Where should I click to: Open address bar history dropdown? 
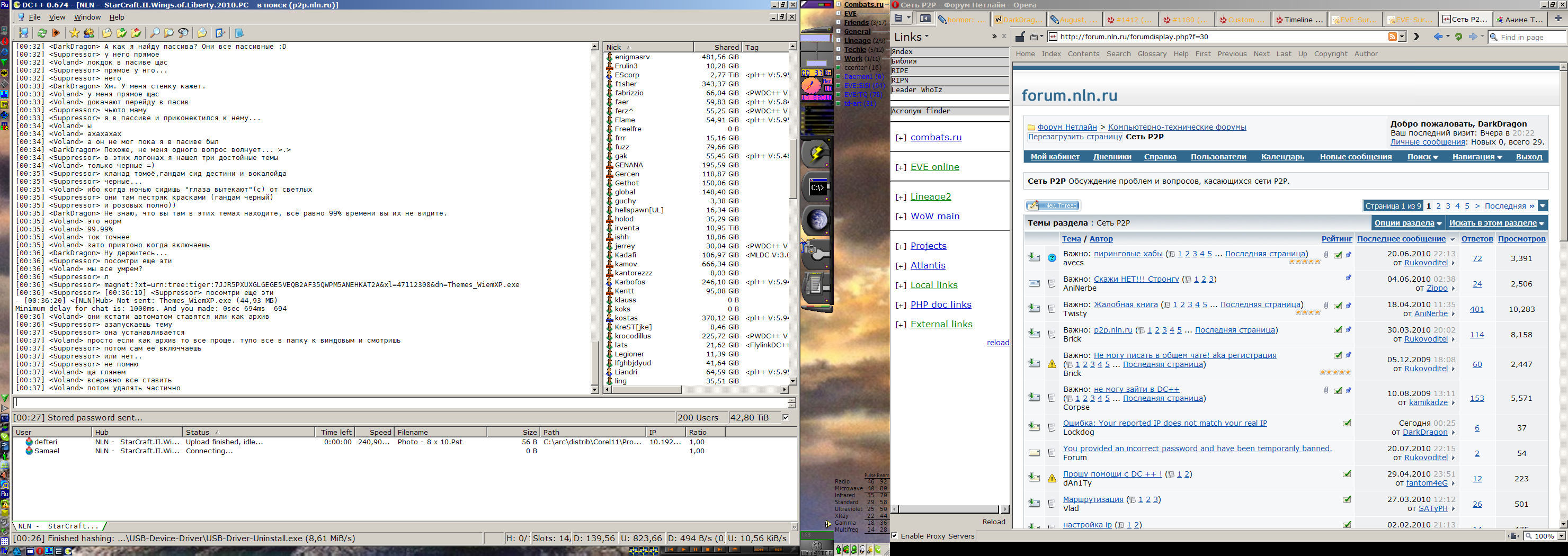click(x=1402, y=37)
